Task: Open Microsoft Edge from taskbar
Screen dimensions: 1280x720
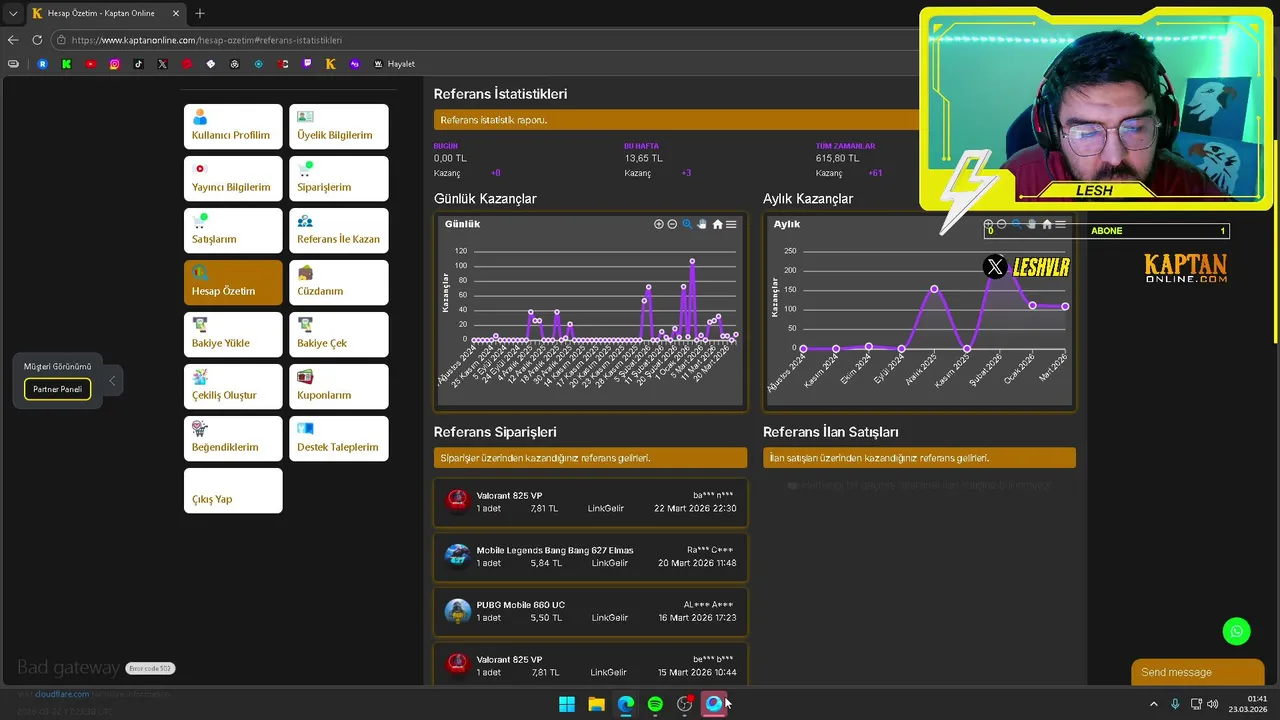Action: pos(626,704)
